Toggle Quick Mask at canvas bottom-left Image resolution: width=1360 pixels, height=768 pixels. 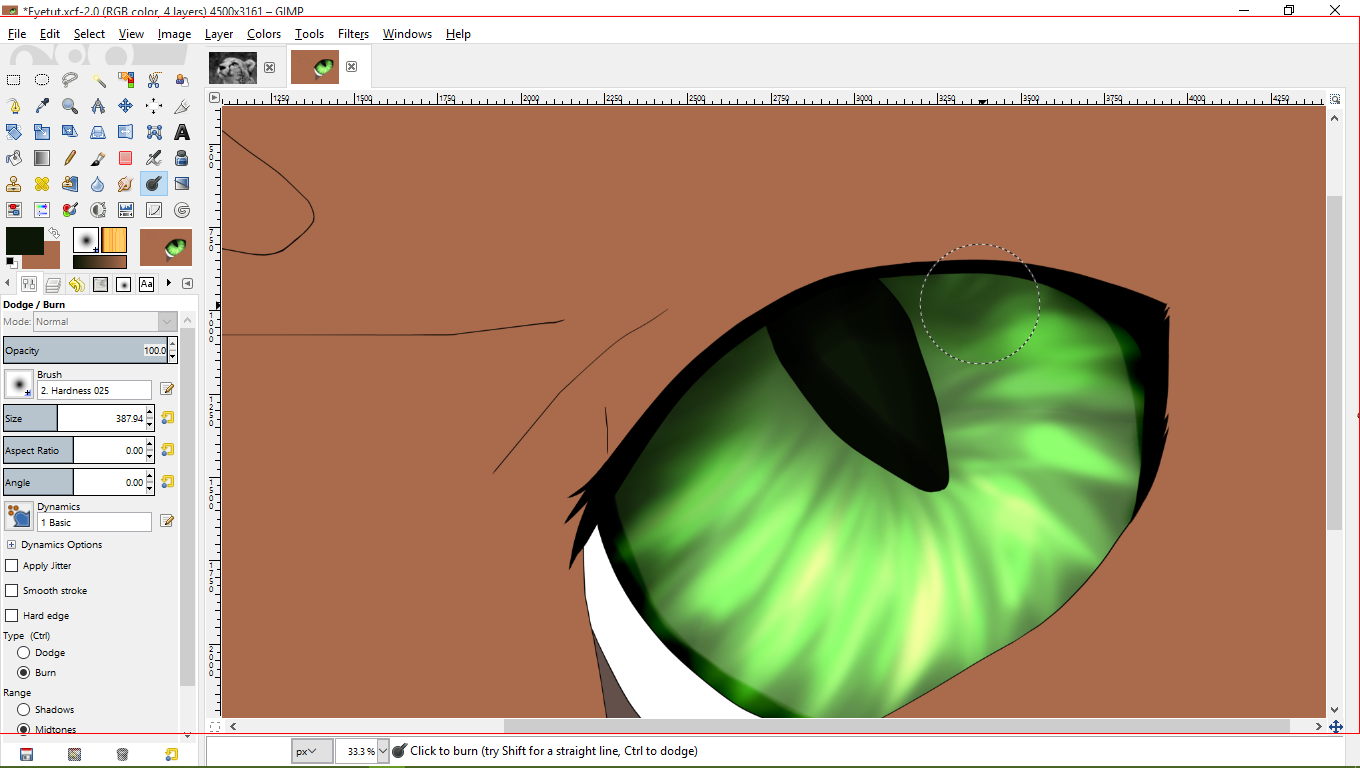tap(214, 726)
